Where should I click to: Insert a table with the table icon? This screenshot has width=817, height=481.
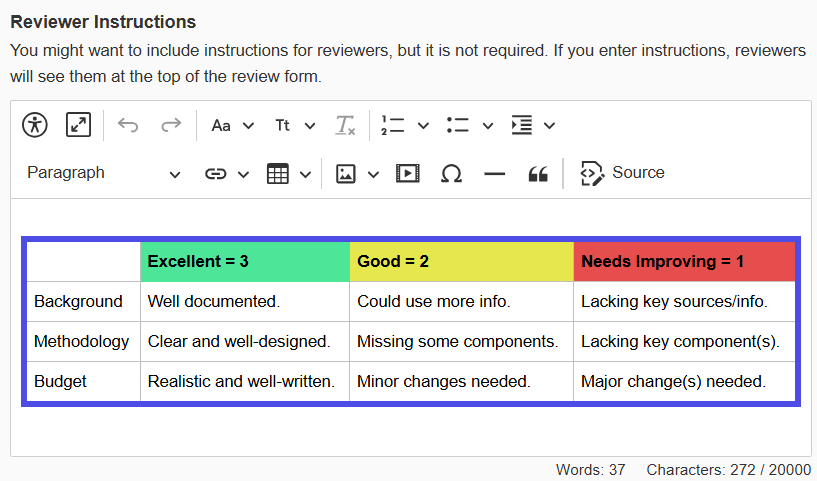tap(277, 174)
